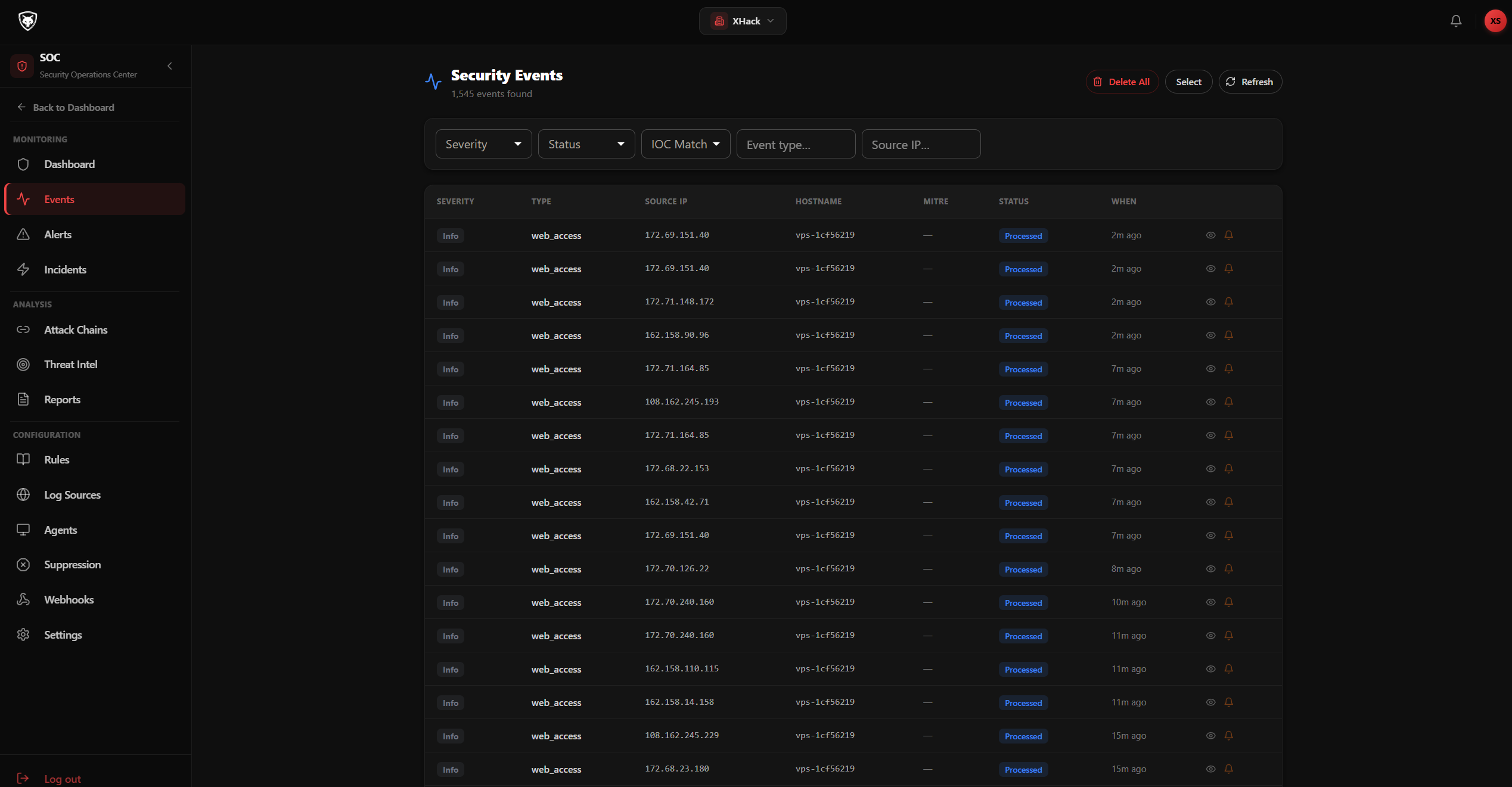Focus the Event type input field
1512x787 pixels.
[796, 144]
